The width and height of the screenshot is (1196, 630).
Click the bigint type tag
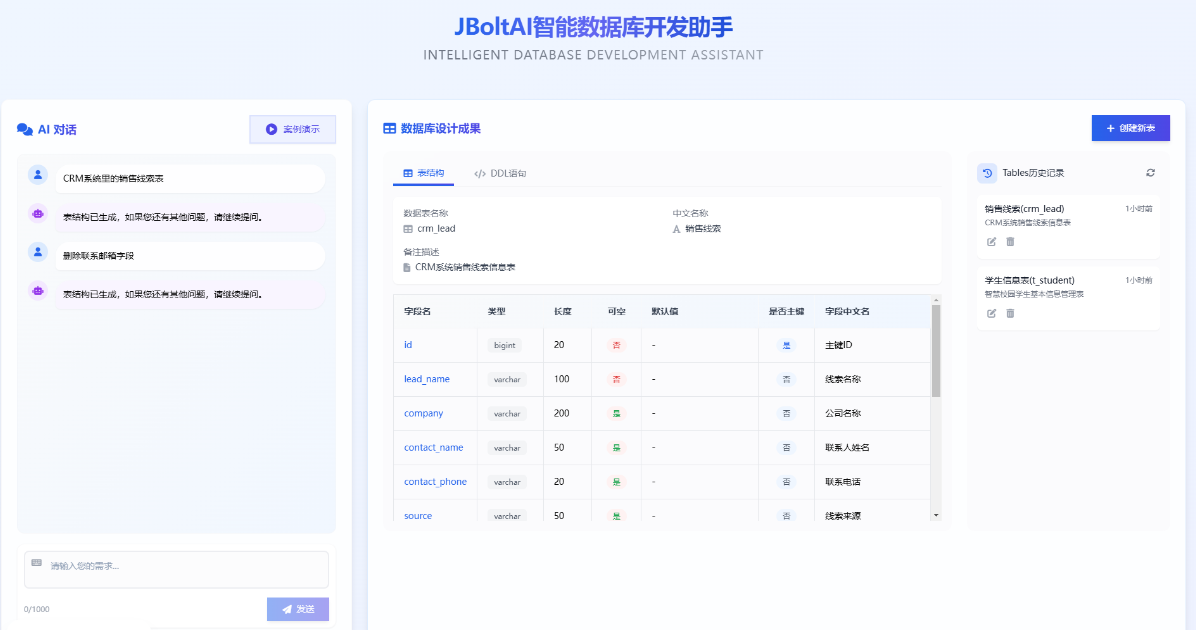504,346
